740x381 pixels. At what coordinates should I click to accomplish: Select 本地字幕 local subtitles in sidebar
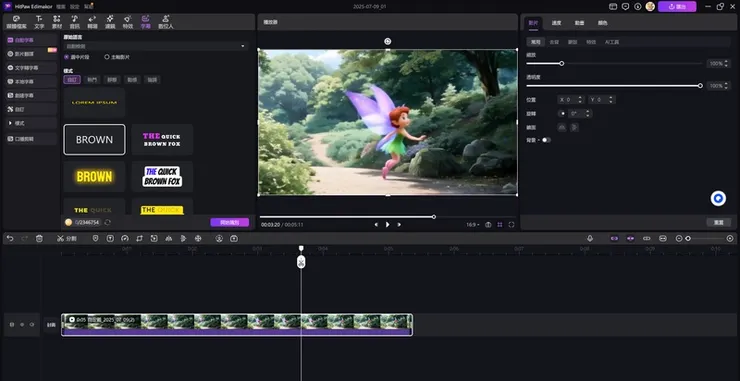(31, 82)
